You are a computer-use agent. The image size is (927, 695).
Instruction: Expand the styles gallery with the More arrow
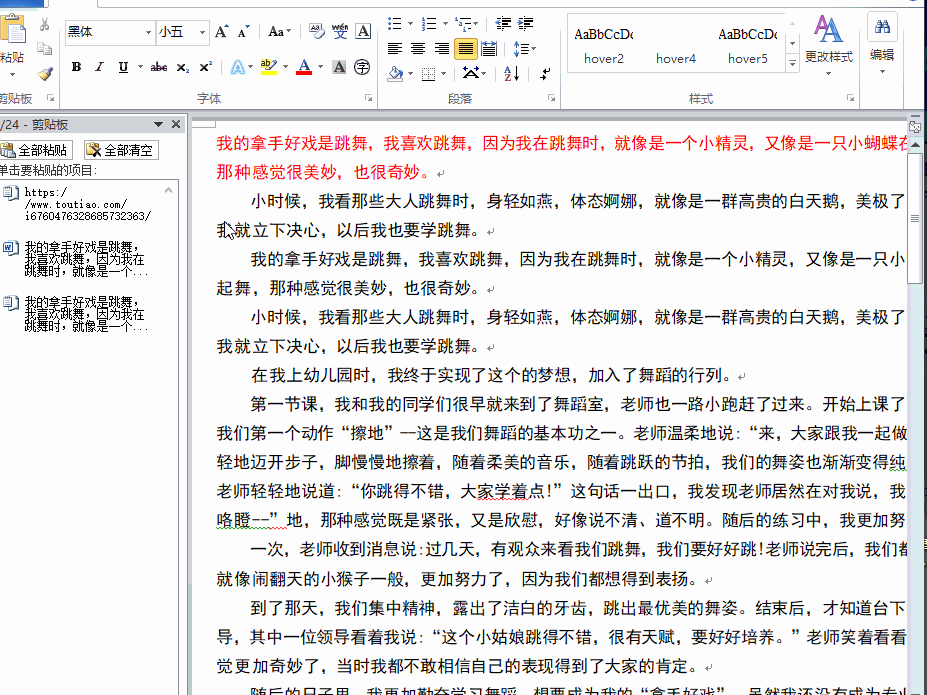point(793,62)
